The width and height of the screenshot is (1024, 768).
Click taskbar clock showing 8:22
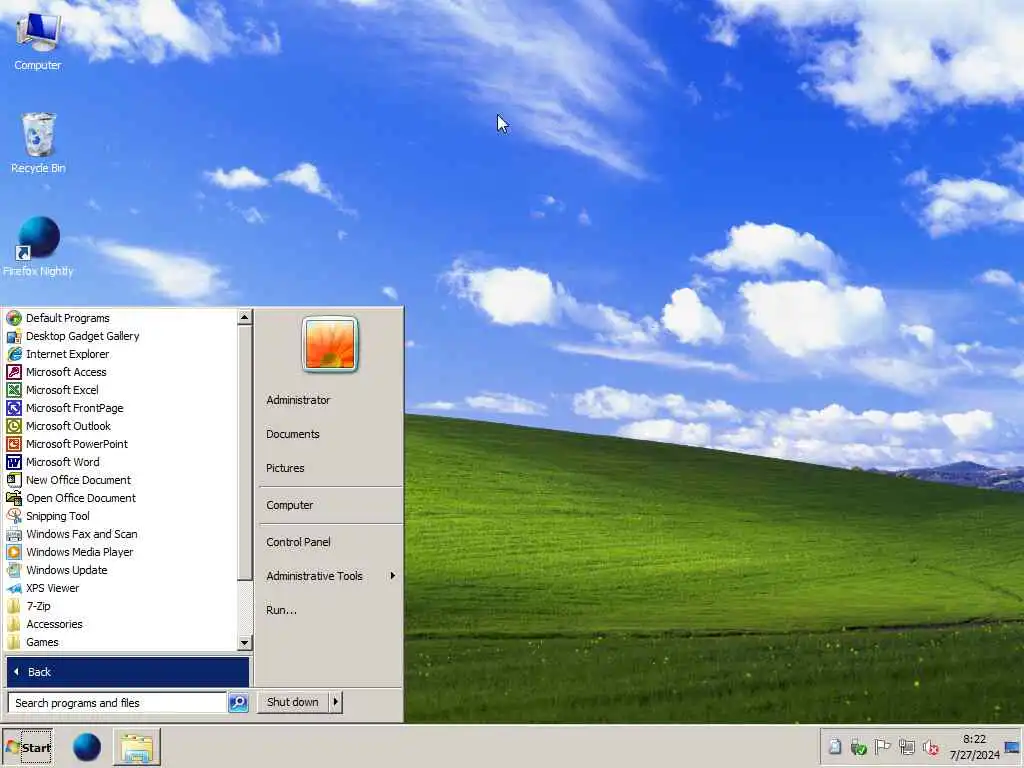tap(974, 747)
